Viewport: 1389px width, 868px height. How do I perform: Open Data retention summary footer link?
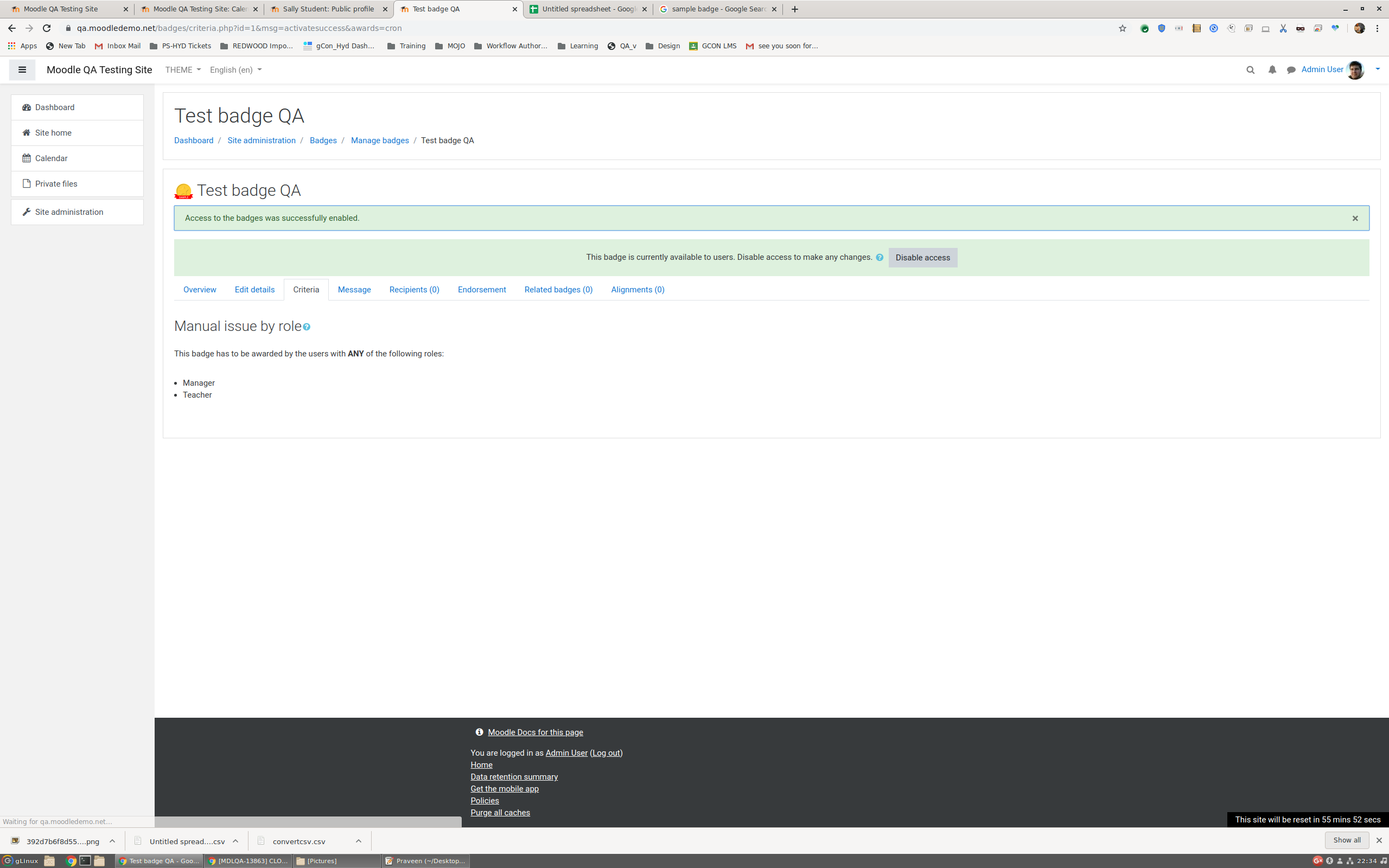click(514, 777)
